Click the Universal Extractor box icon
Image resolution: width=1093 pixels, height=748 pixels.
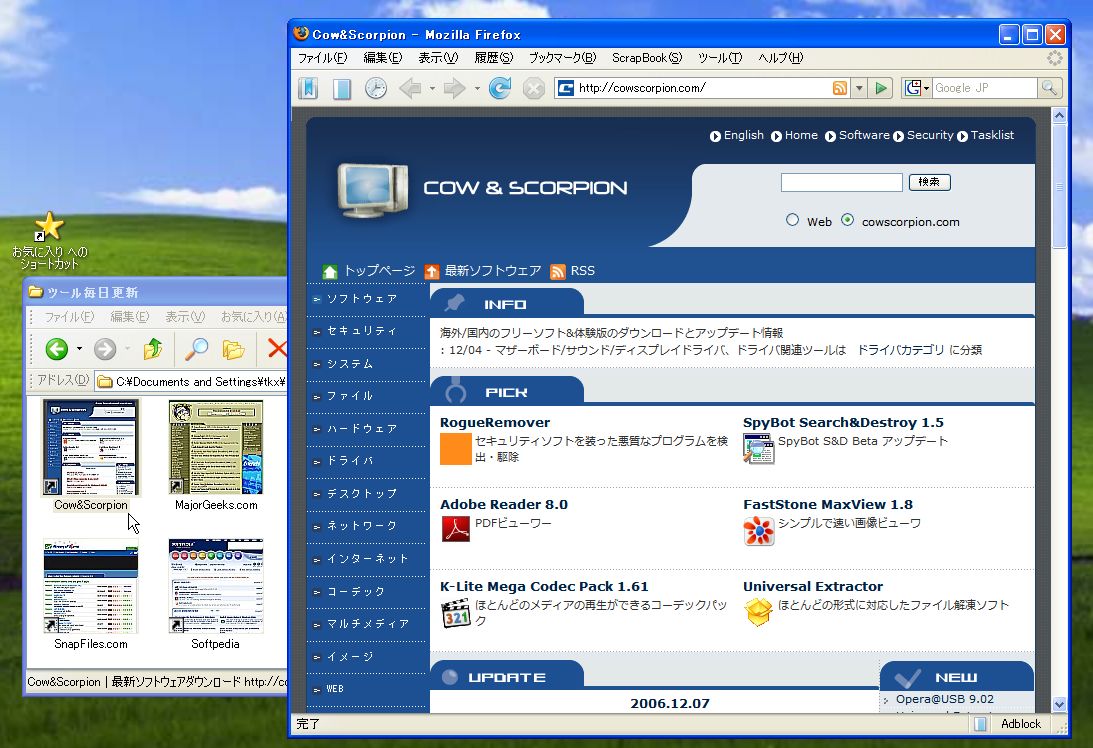click(x=758, y=612)
